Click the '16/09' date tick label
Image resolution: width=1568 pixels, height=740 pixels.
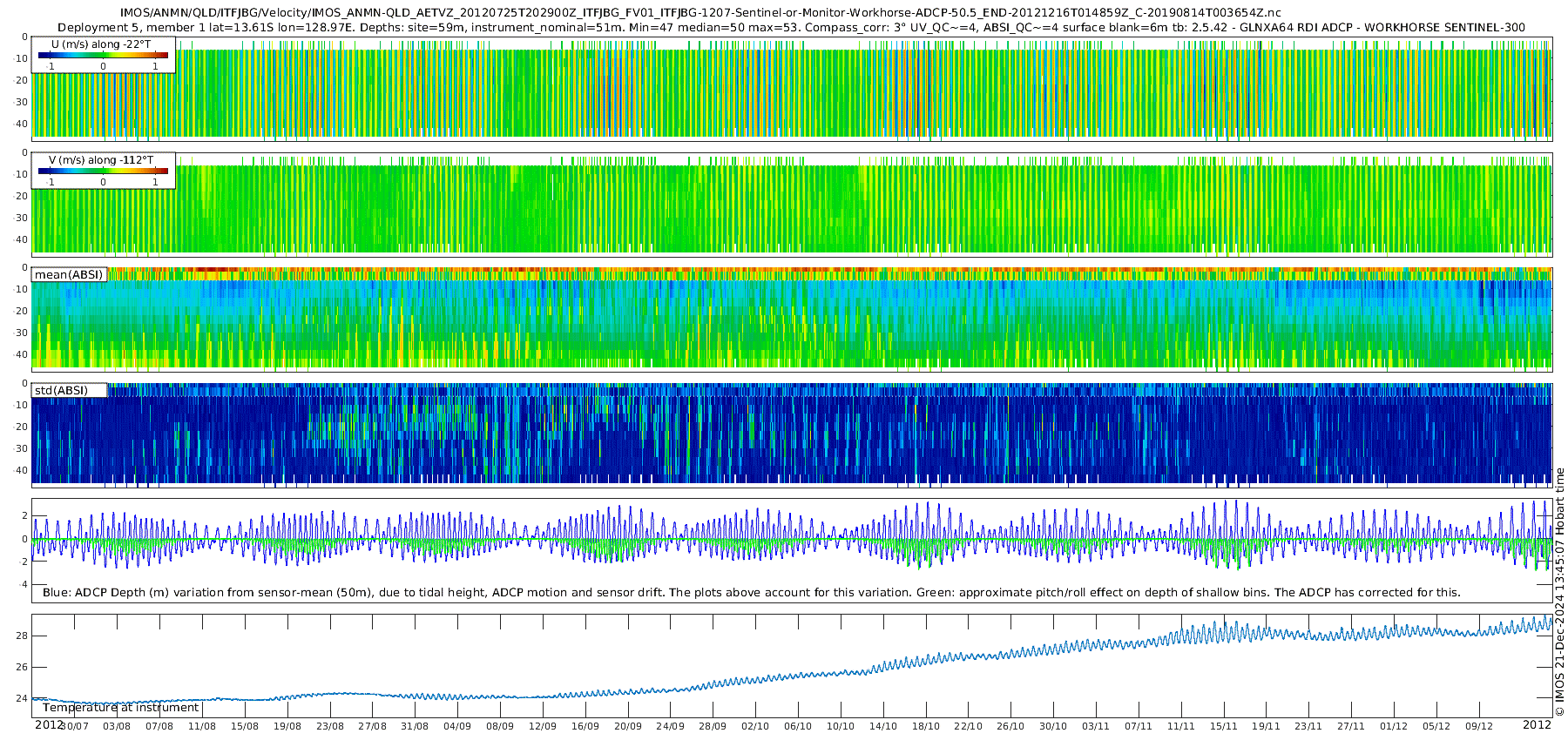[585, 726]
